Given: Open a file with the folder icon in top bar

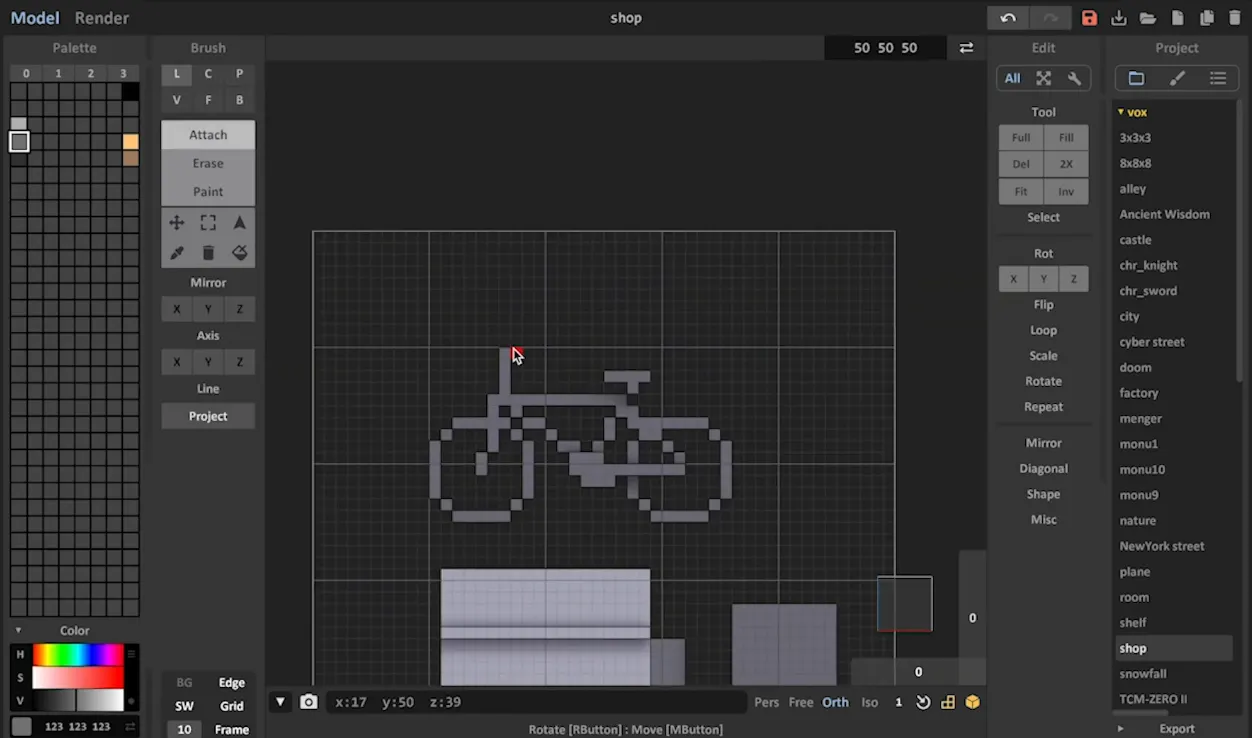Looking at the screenshot, I should [1148, 18].
